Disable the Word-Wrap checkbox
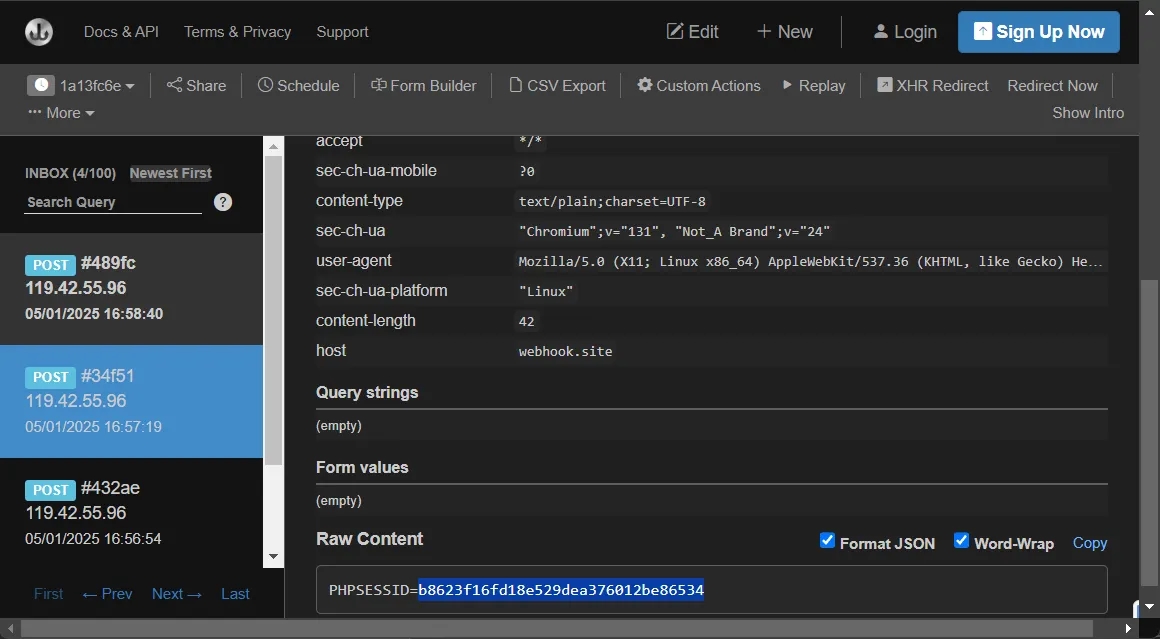1160x639 pixels. click(x=961, y=541)
